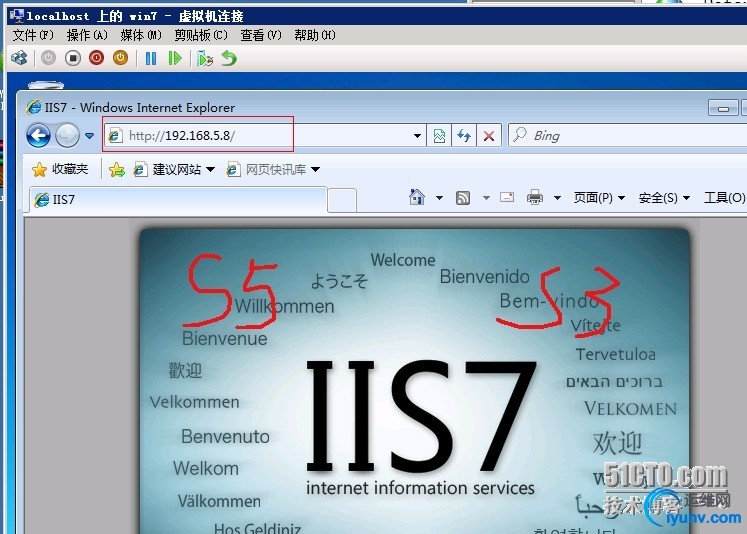Expand the Print dropdown arrow
The width and height of the screenshot is (747, 534).
coord(557,198)
